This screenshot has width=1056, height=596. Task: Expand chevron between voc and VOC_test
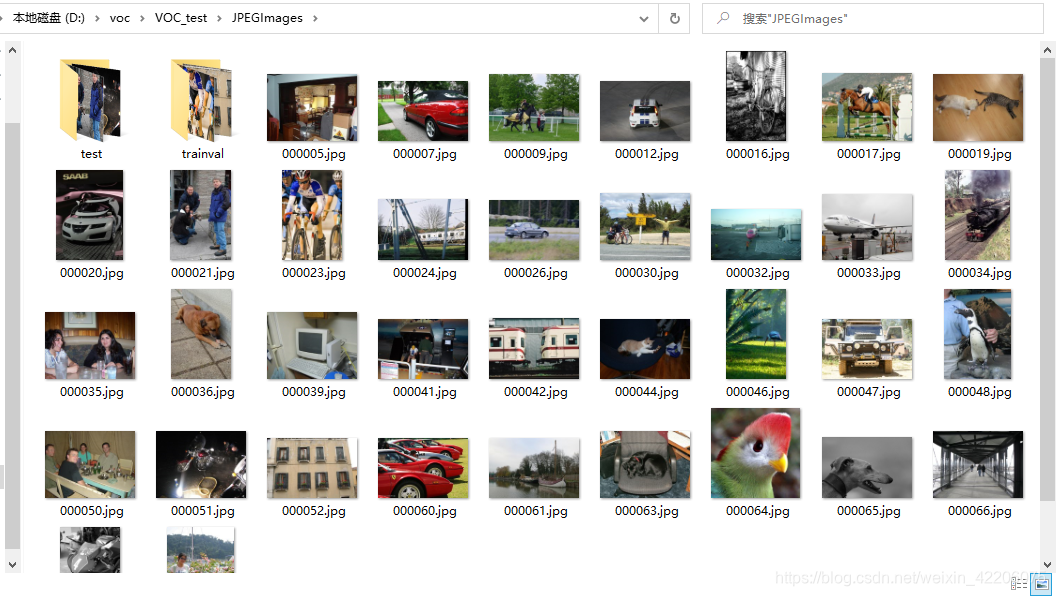pos(143,19)
